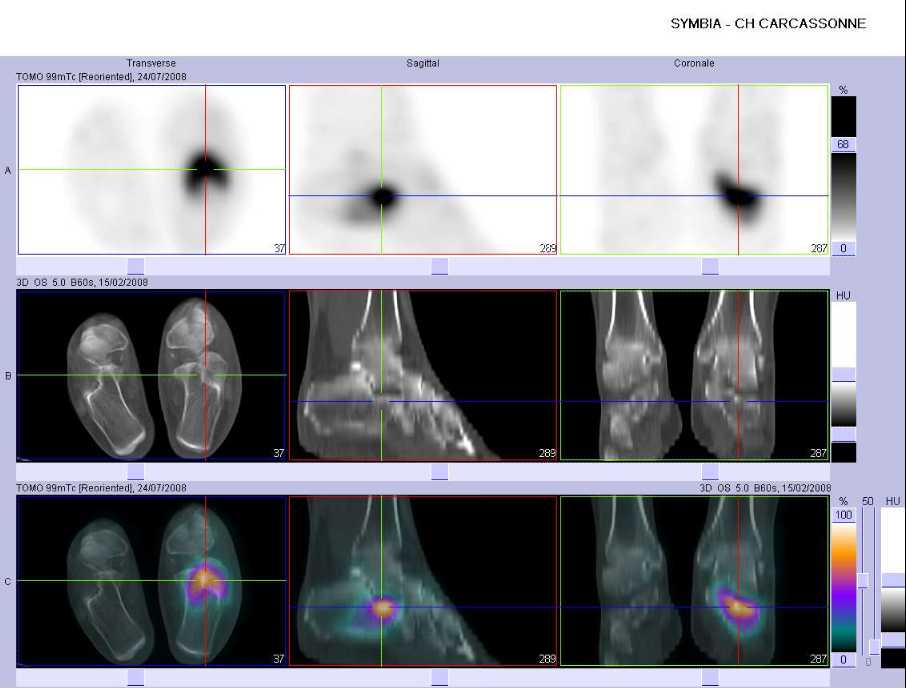Click the slice slider under the row A transverse SPECT image
This screenshot has height=688, width=906.
coord(136,266)
